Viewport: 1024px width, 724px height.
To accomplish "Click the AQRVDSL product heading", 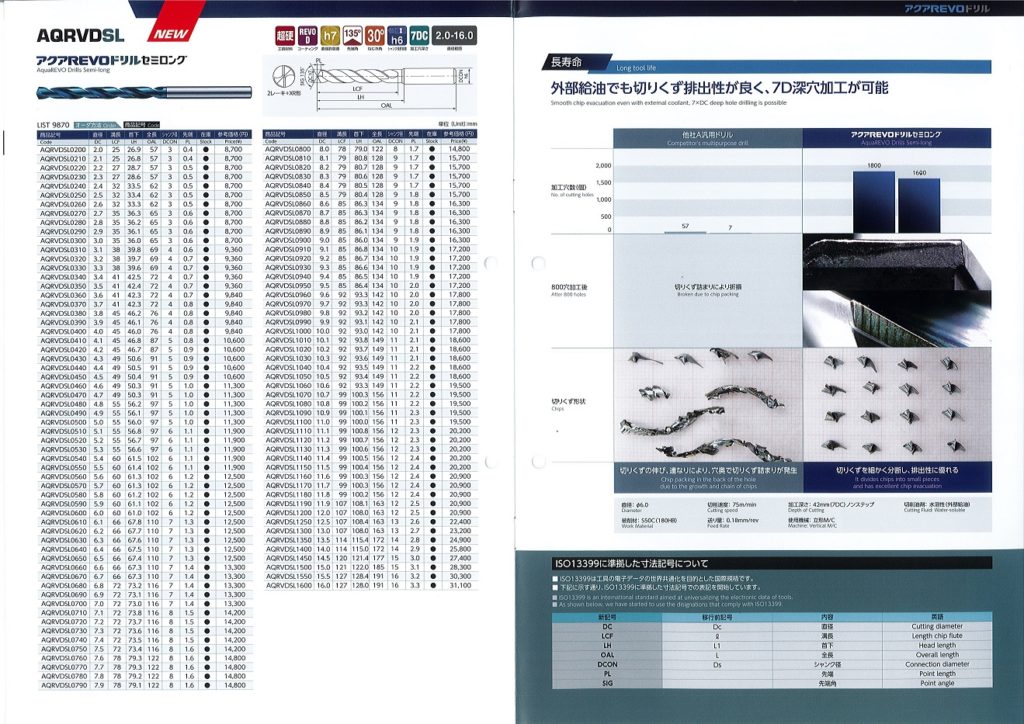I will coord(80,35).
